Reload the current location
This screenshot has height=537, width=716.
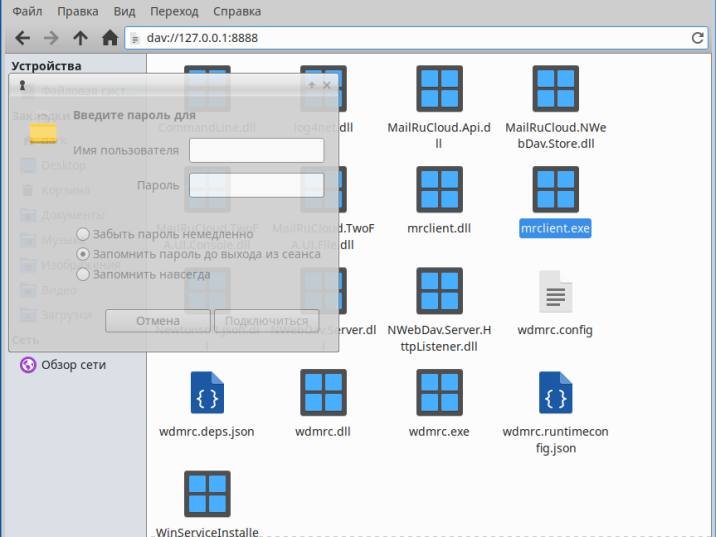pyautogui.click(x=697, y=38)
